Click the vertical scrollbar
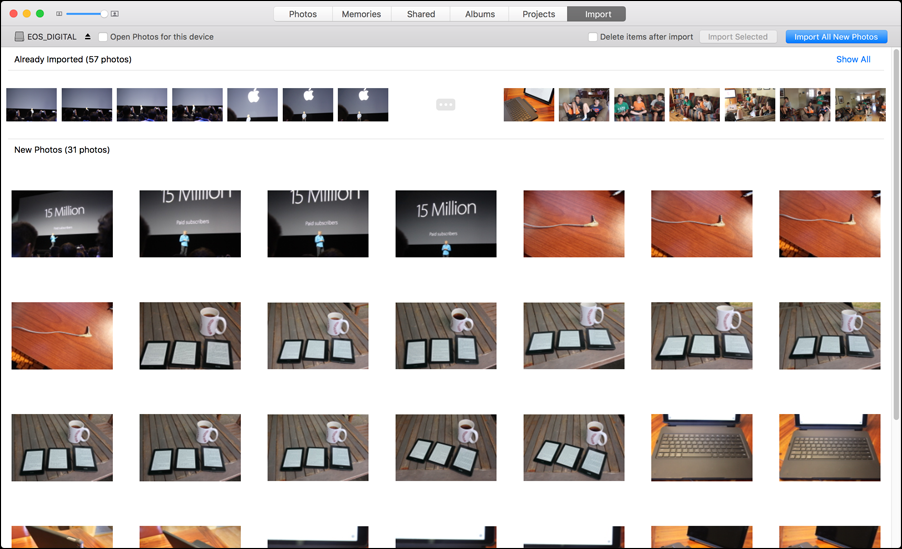The image size is (902, 549). (896, 235)
